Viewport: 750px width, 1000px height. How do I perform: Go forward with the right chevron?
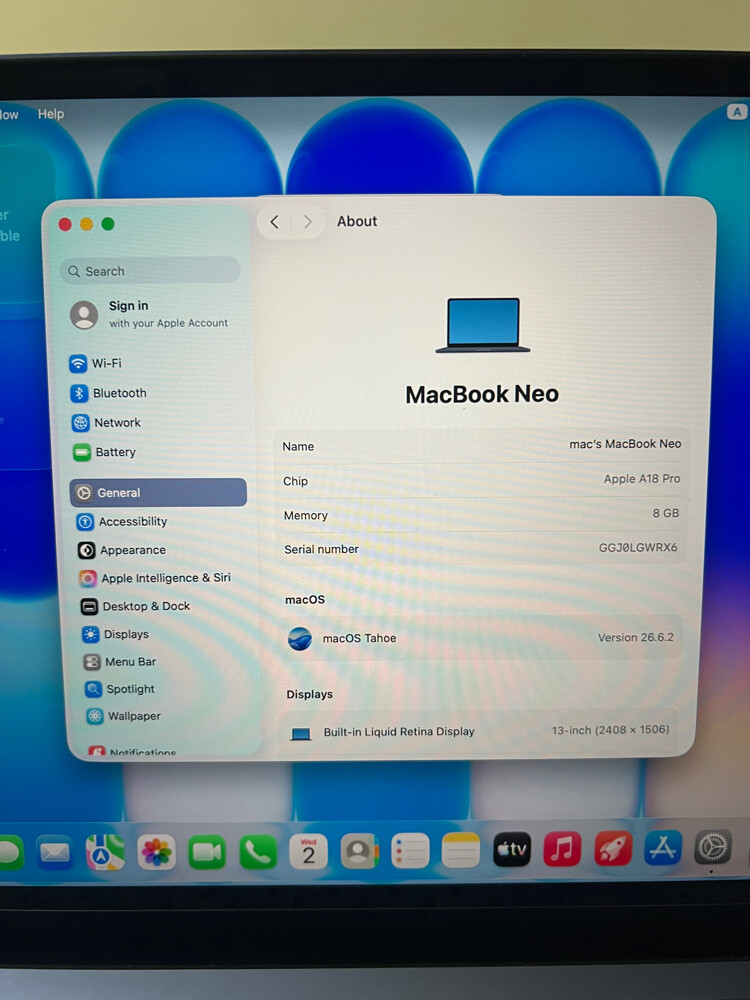[307, 221]
